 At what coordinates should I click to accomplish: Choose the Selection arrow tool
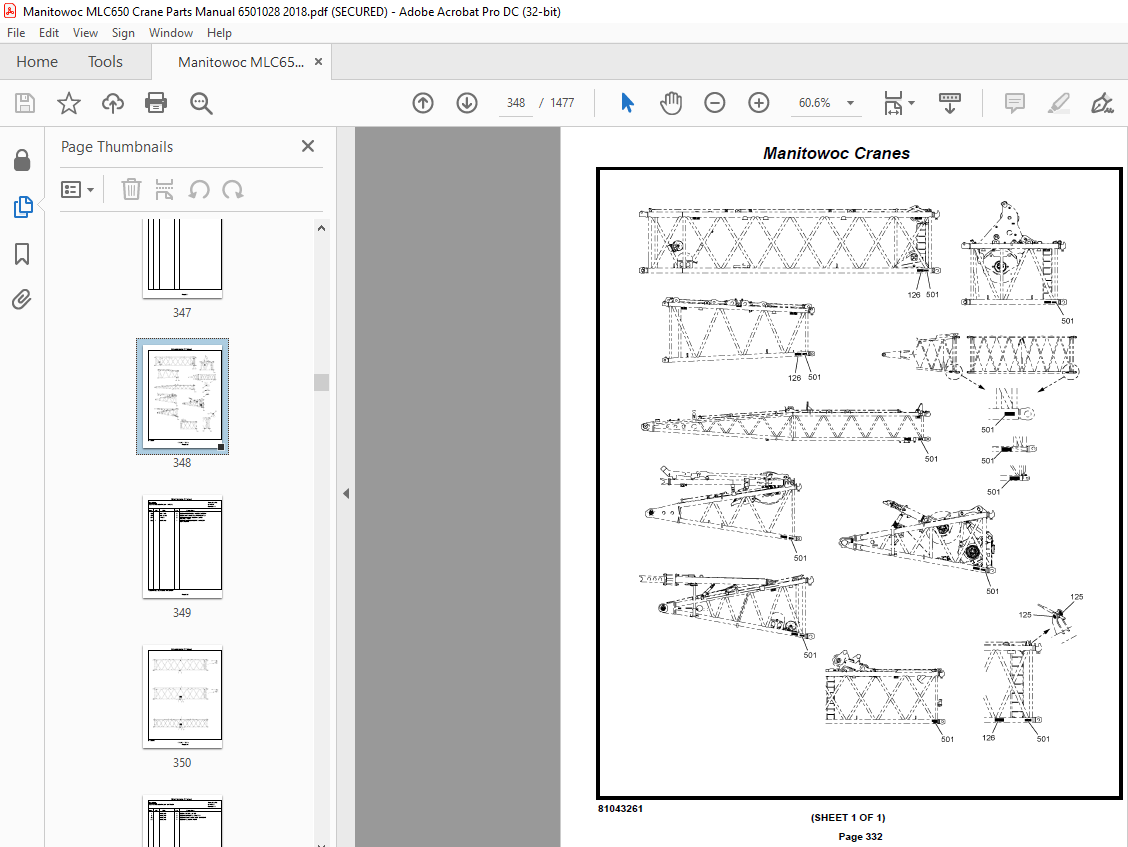click(627, 103)
